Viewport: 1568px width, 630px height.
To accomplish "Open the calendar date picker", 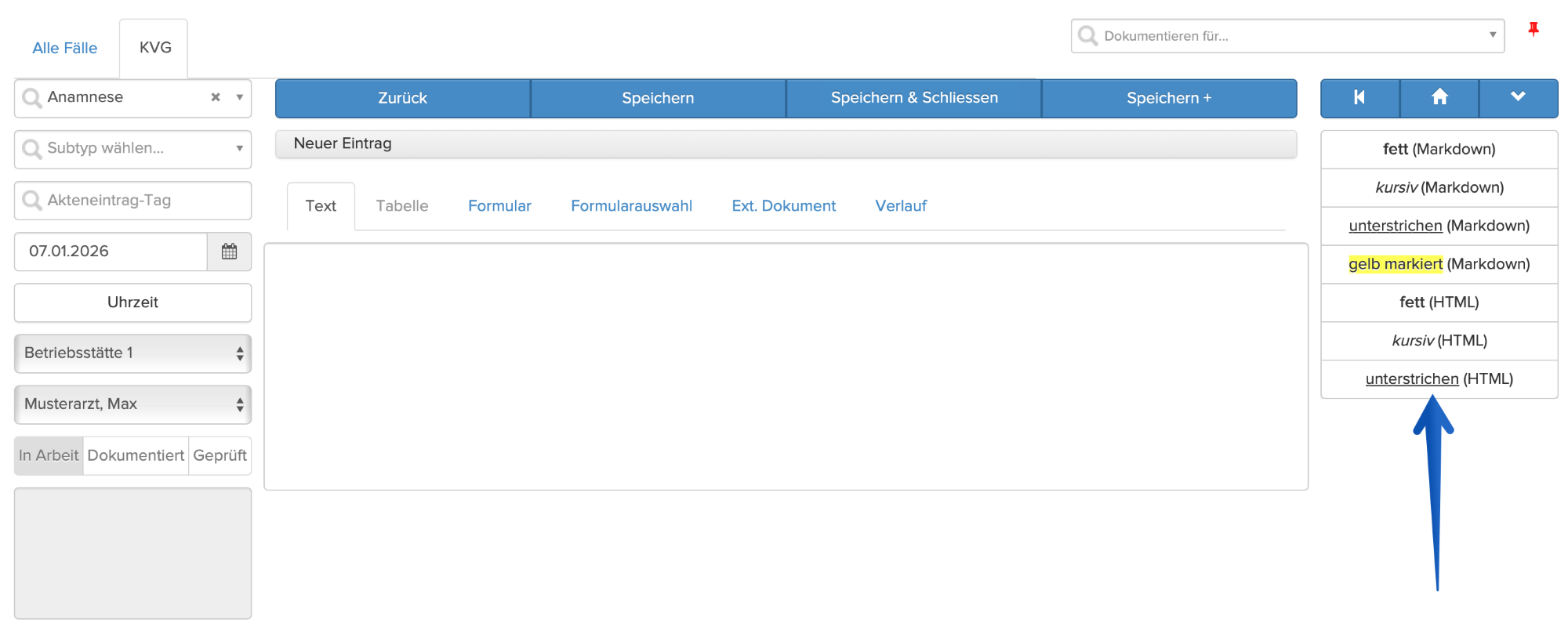I will click(229, 252).
